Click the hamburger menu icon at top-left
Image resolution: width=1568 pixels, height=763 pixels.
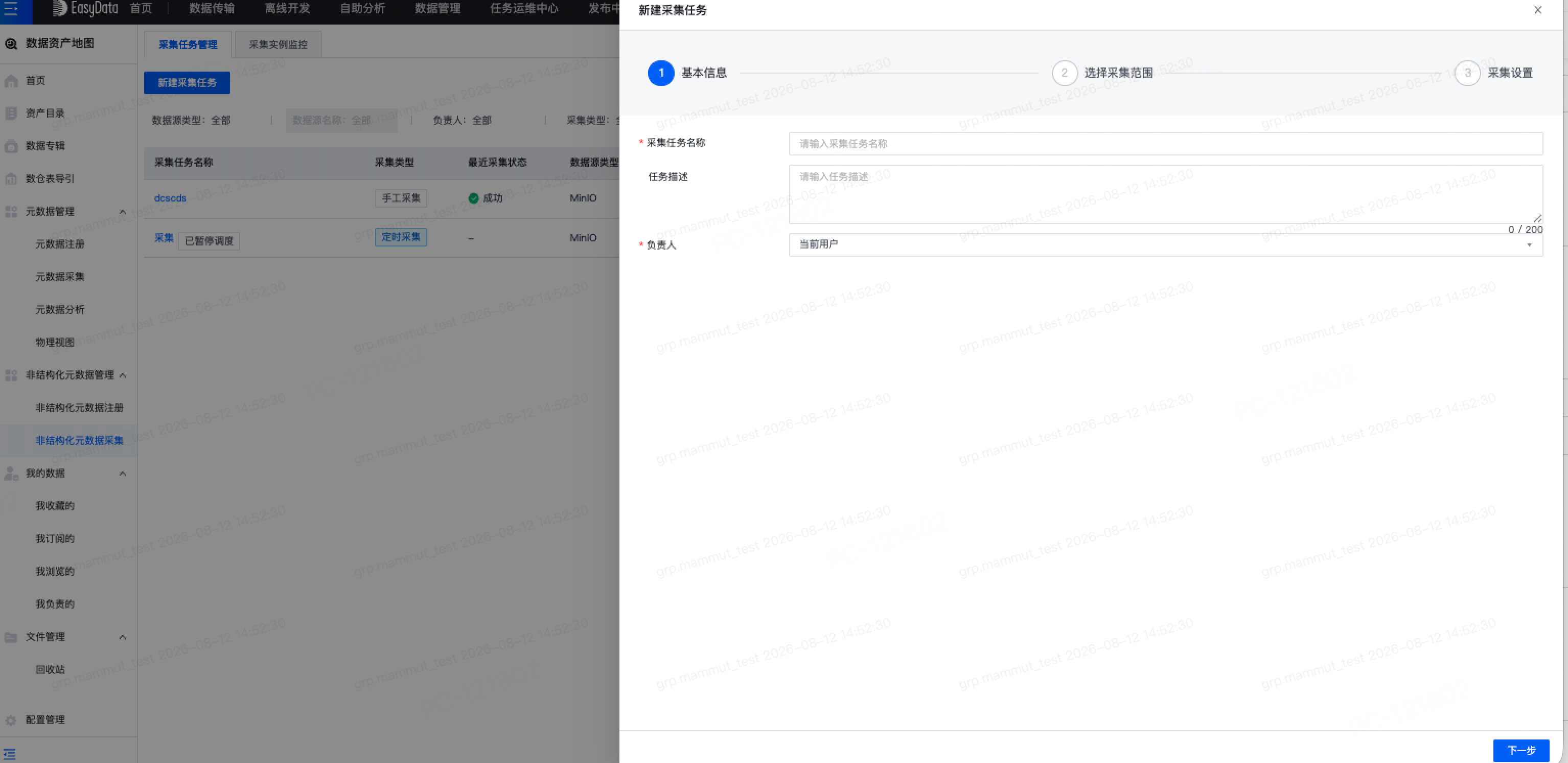(x=11, y=9)
